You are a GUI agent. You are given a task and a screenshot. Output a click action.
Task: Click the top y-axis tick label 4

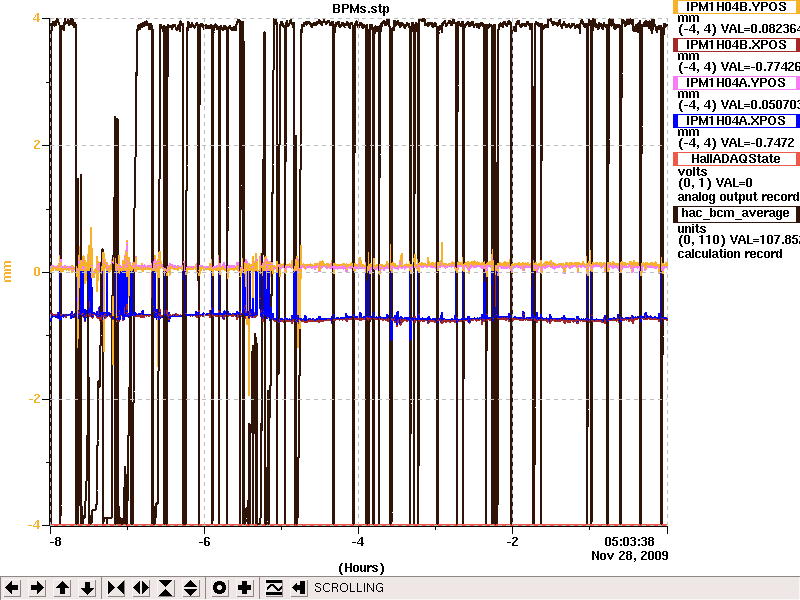click(x=36, y=18)
